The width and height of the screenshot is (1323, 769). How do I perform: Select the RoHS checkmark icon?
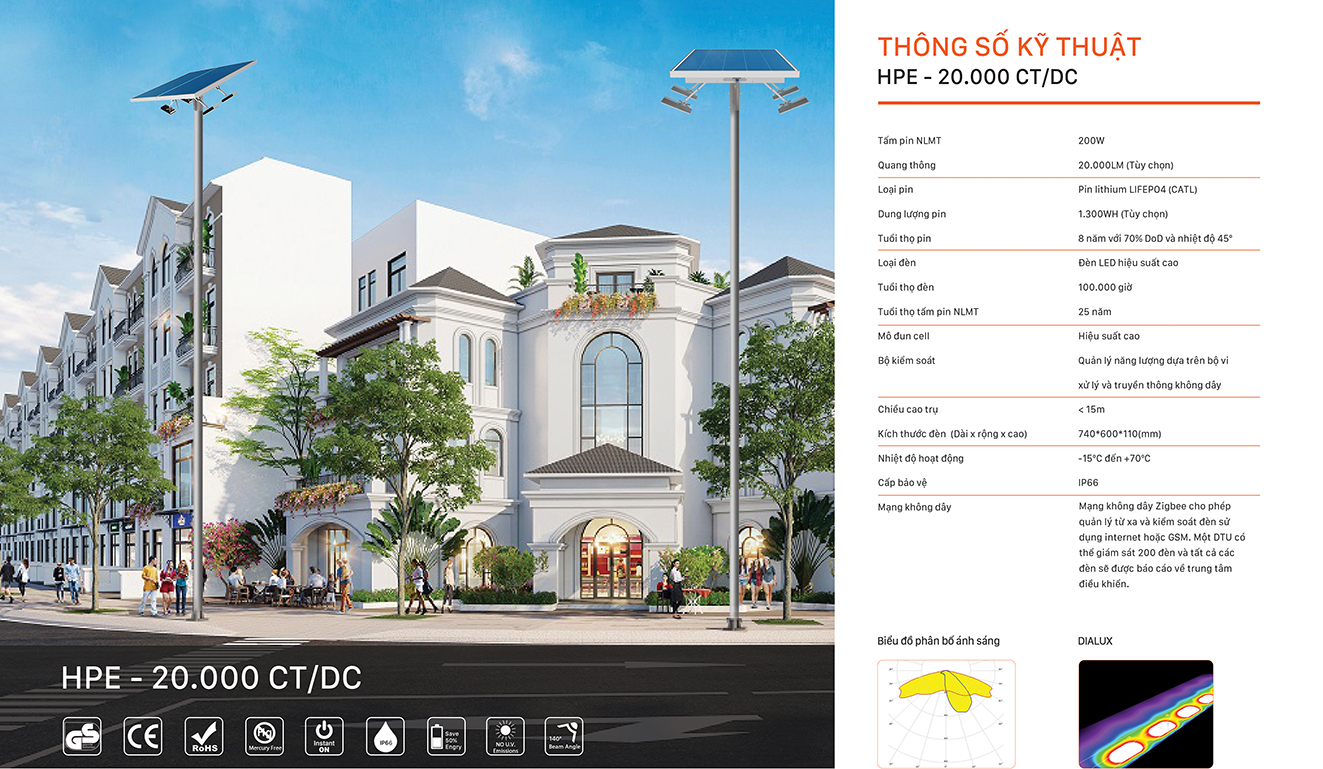click(x=204, y=736)
